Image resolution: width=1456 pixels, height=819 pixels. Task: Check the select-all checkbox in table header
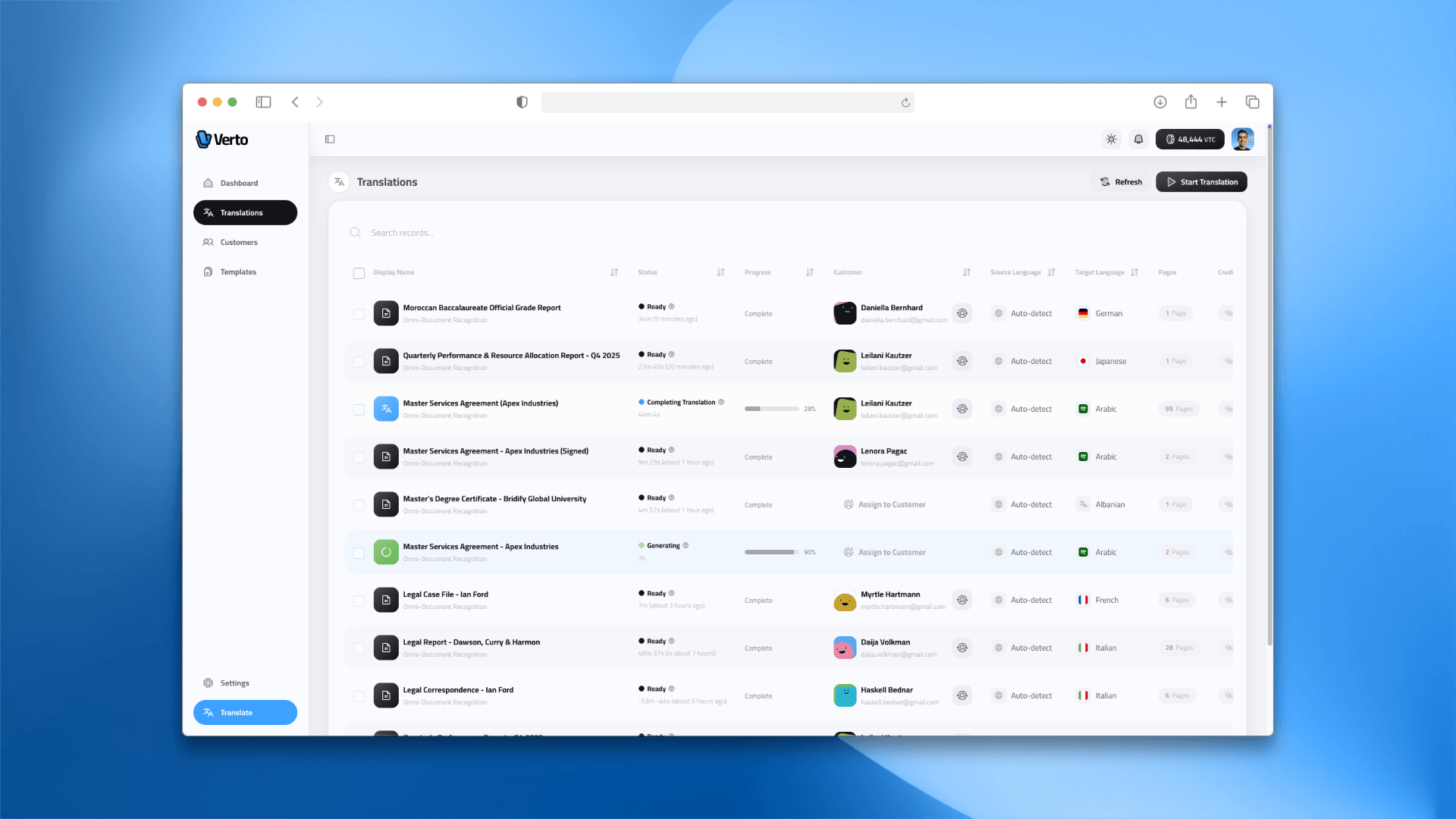point(359,273)
